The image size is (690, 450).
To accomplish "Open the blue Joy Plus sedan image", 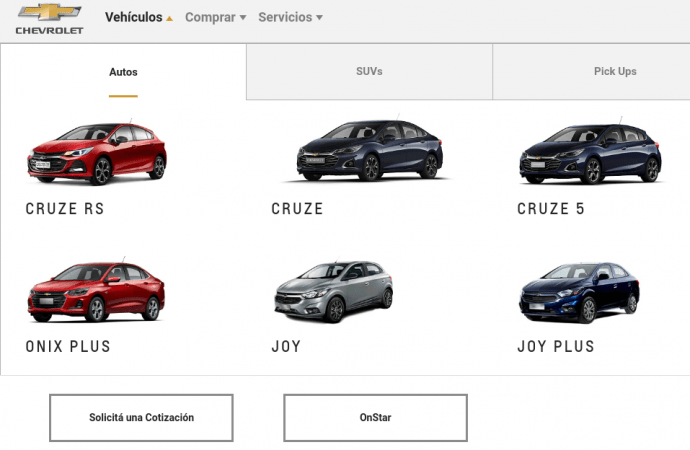I will (580, 293).
